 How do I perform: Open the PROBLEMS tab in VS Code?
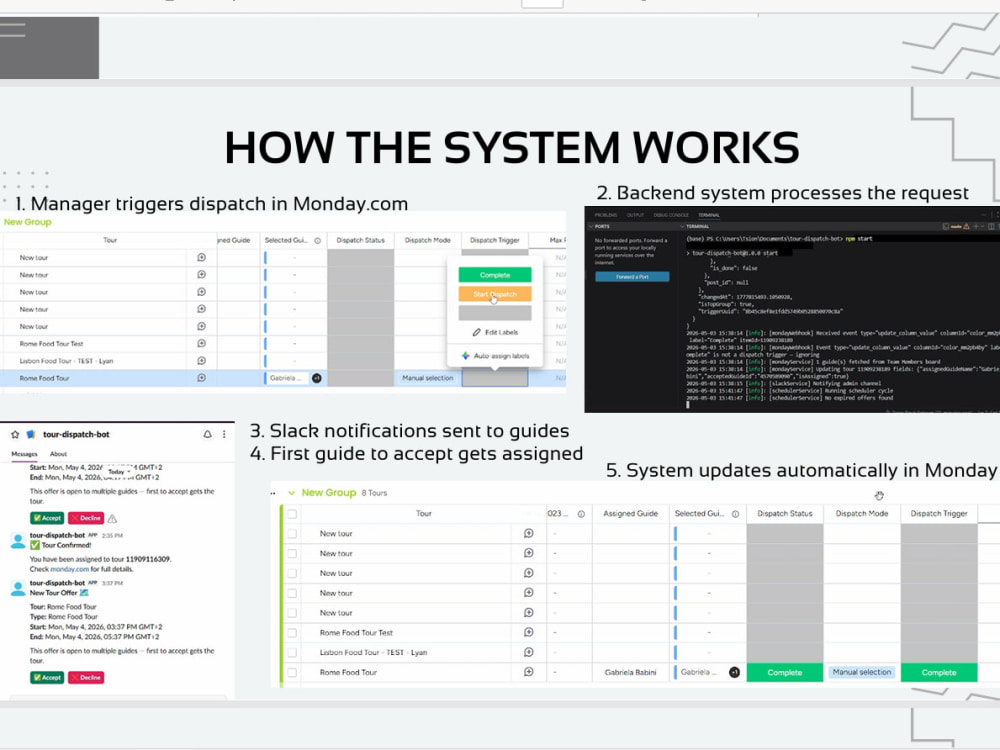pyautogui.click(x=606, y=215)
